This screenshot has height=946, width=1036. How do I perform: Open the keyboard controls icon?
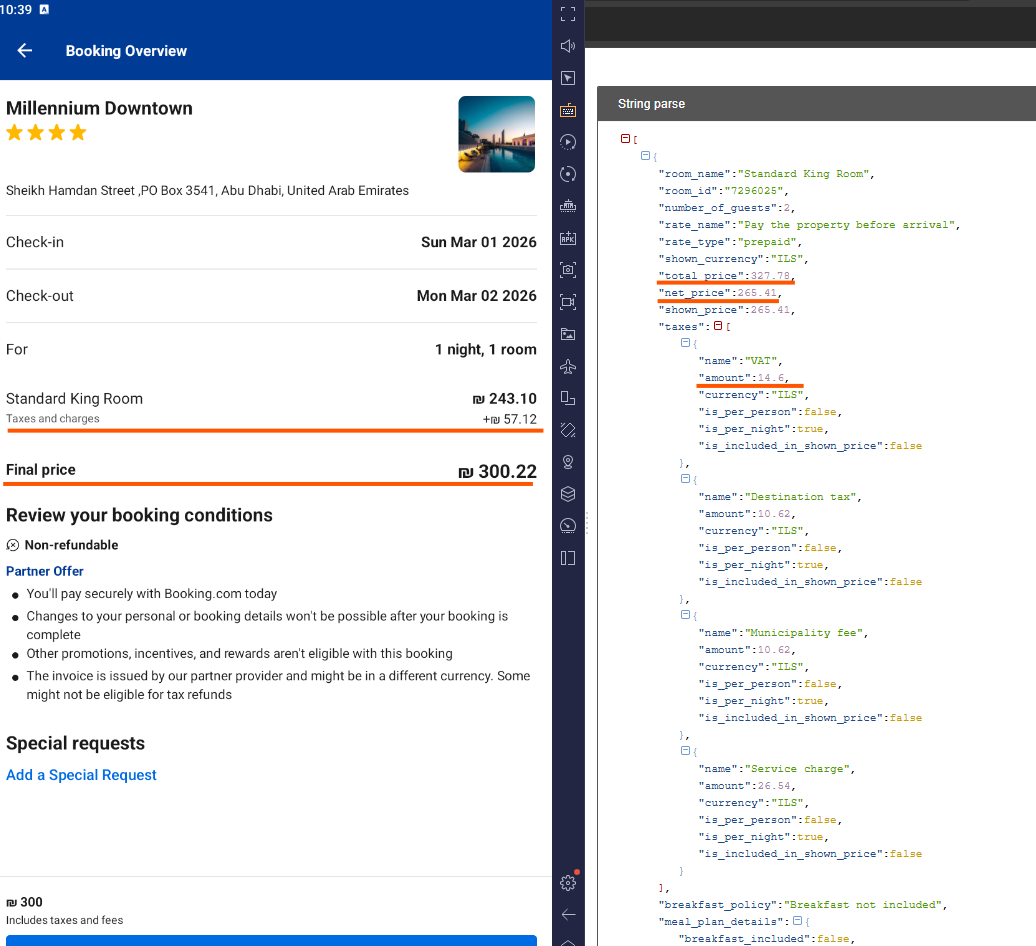(x=568, y=110)
